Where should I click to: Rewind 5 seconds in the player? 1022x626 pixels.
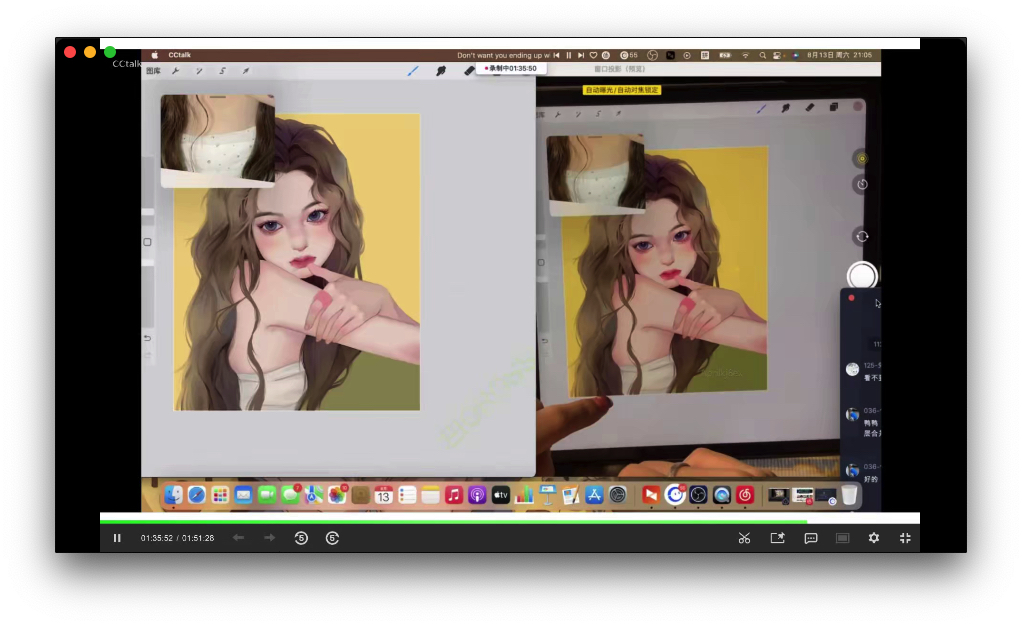pyautogui.click(x=301, y=538)
